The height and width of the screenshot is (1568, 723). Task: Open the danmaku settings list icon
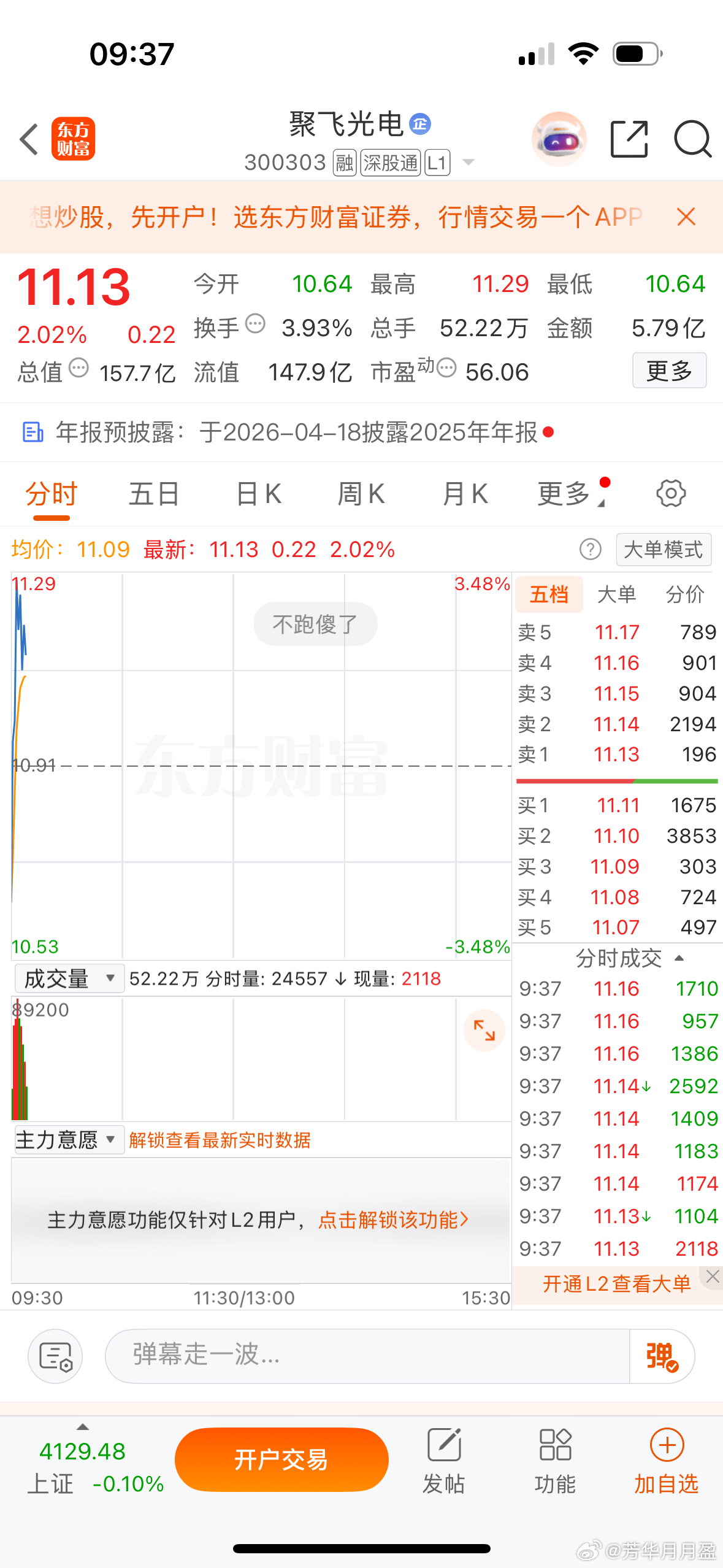[x=55, y=1356]
